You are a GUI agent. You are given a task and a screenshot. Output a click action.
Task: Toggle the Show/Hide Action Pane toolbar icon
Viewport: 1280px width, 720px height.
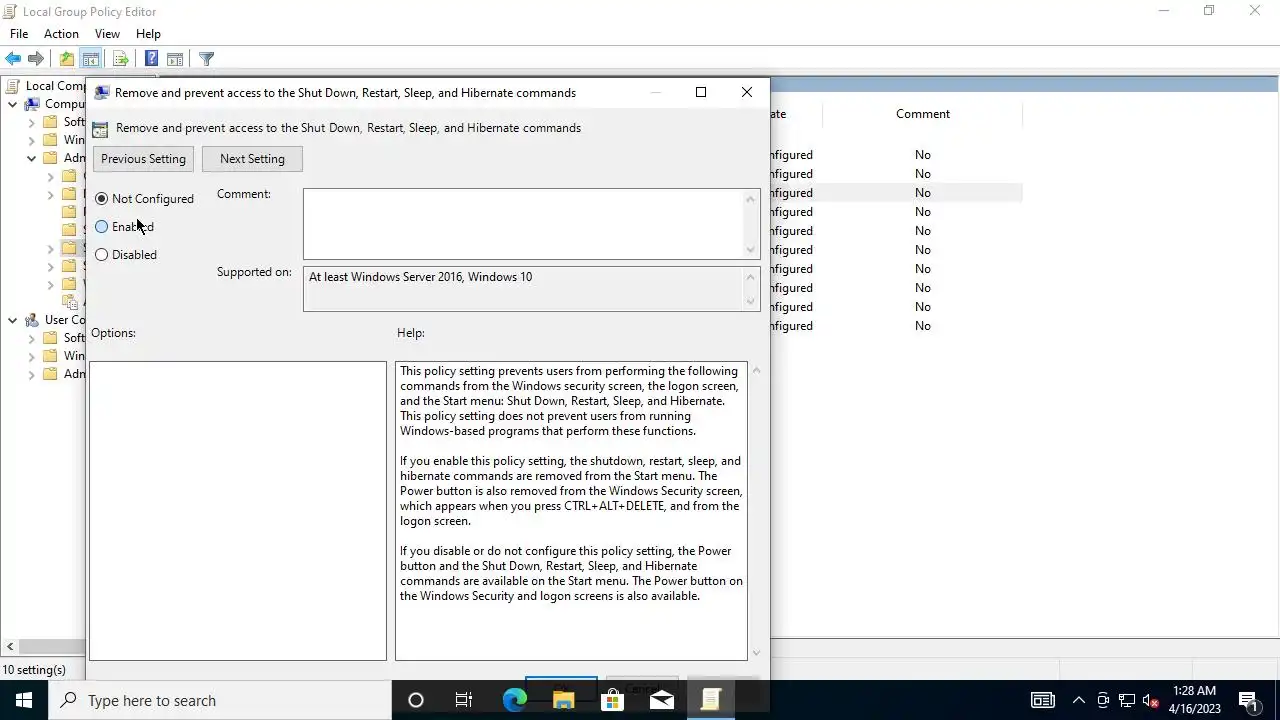(175, 59)
